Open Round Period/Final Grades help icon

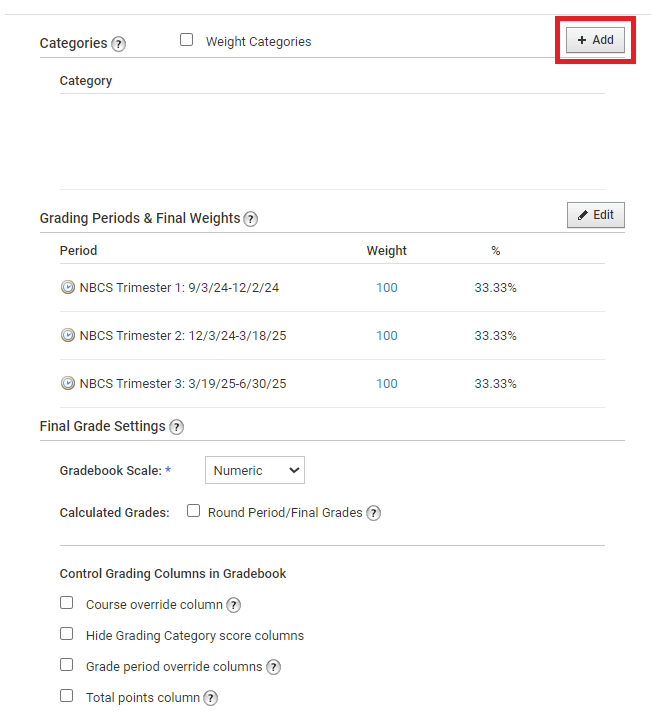[x=374, y=513]
